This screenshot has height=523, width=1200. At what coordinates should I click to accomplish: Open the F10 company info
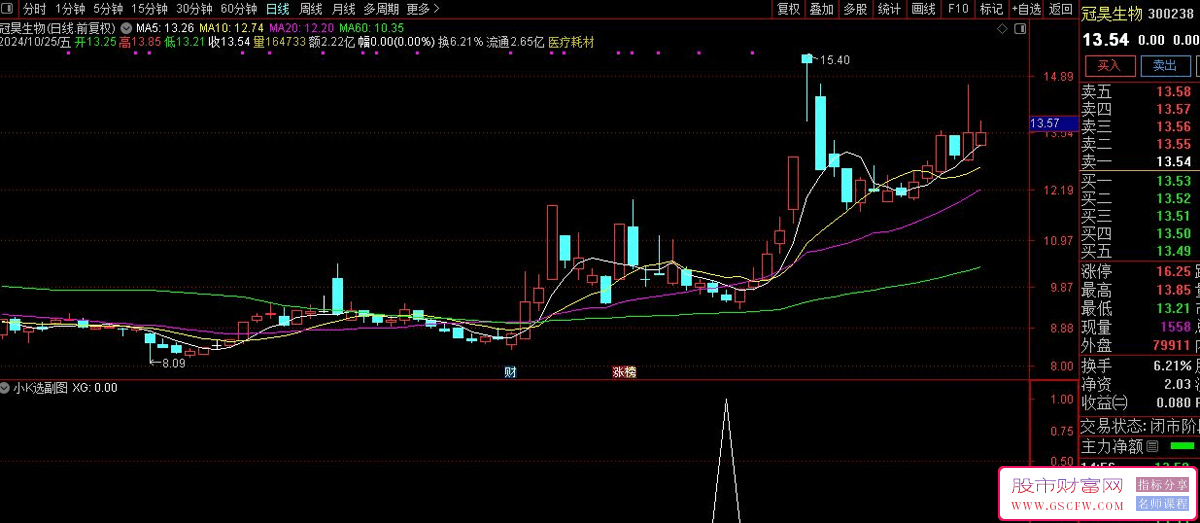tap(957, 9)
